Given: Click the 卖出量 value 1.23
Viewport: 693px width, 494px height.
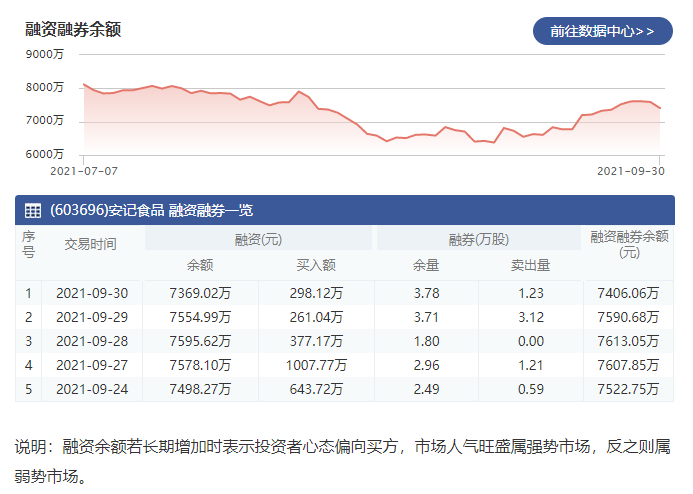Looking at the screenshot, I should pos(531,293).
